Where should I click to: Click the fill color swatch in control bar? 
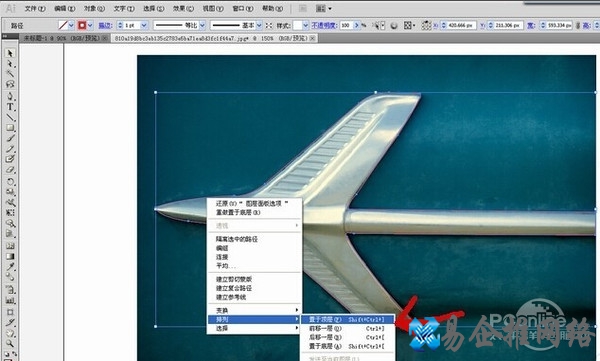click(x=63, y=26)
